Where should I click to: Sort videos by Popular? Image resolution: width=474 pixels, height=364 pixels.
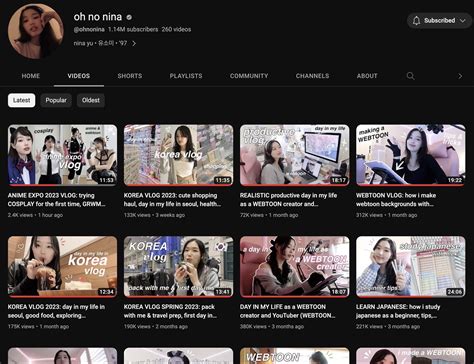pyautogui.click(x=56, y=100)
